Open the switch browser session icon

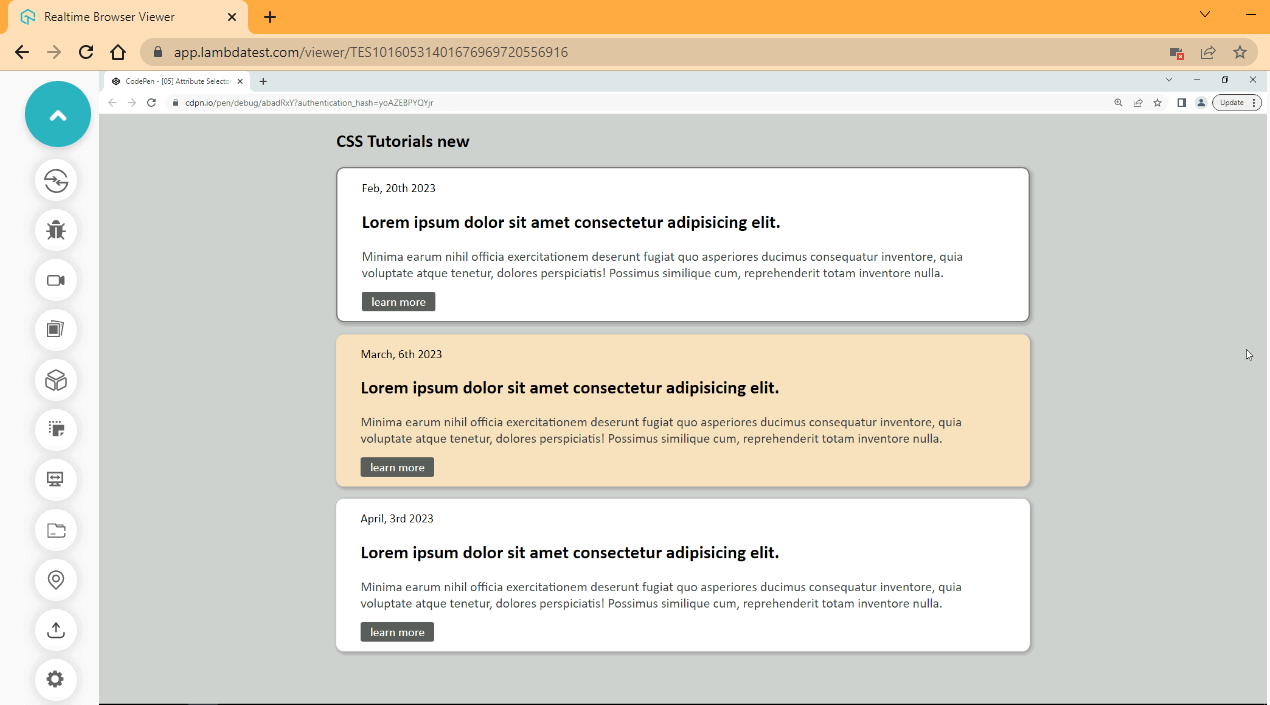(55, 181)
